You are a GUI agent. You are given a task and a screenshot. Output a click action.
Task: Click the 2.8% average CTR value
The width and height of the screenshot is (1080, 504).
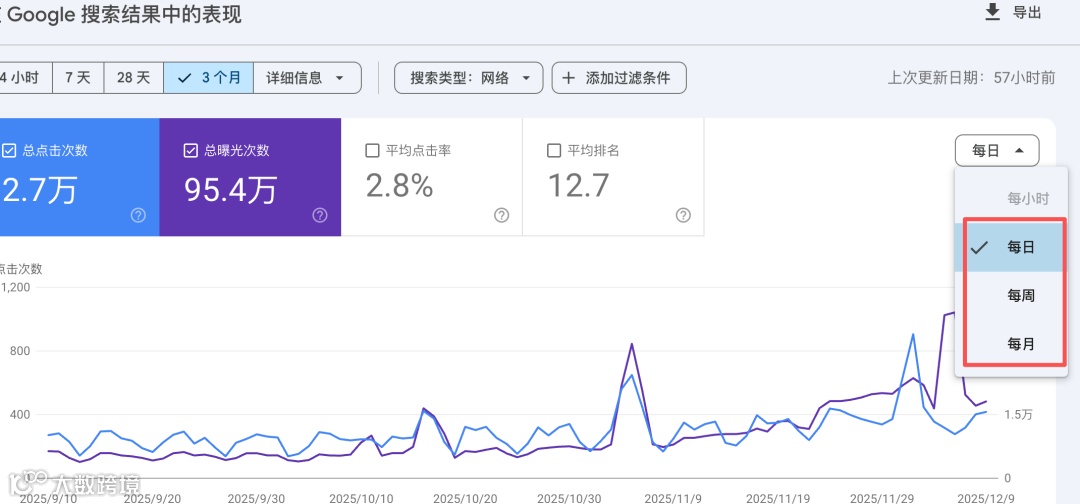[399, 186]
